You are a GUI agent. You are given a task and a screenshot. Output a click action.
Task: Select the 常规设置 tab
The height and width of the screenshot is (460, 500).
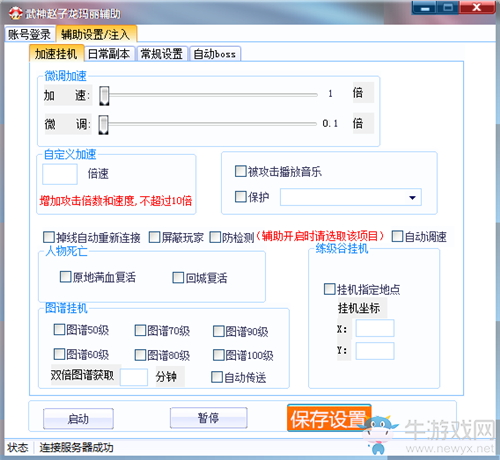click(162, 54)
